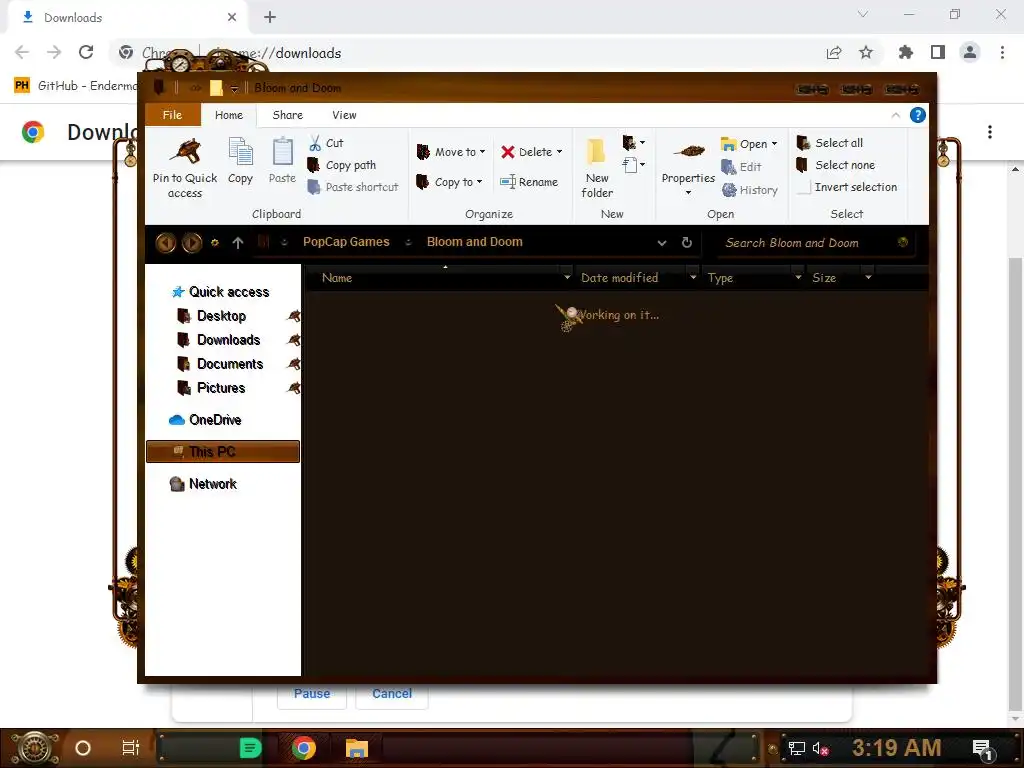
Task: Open Documents in navigation pane
Action: (x=220, y=364)
